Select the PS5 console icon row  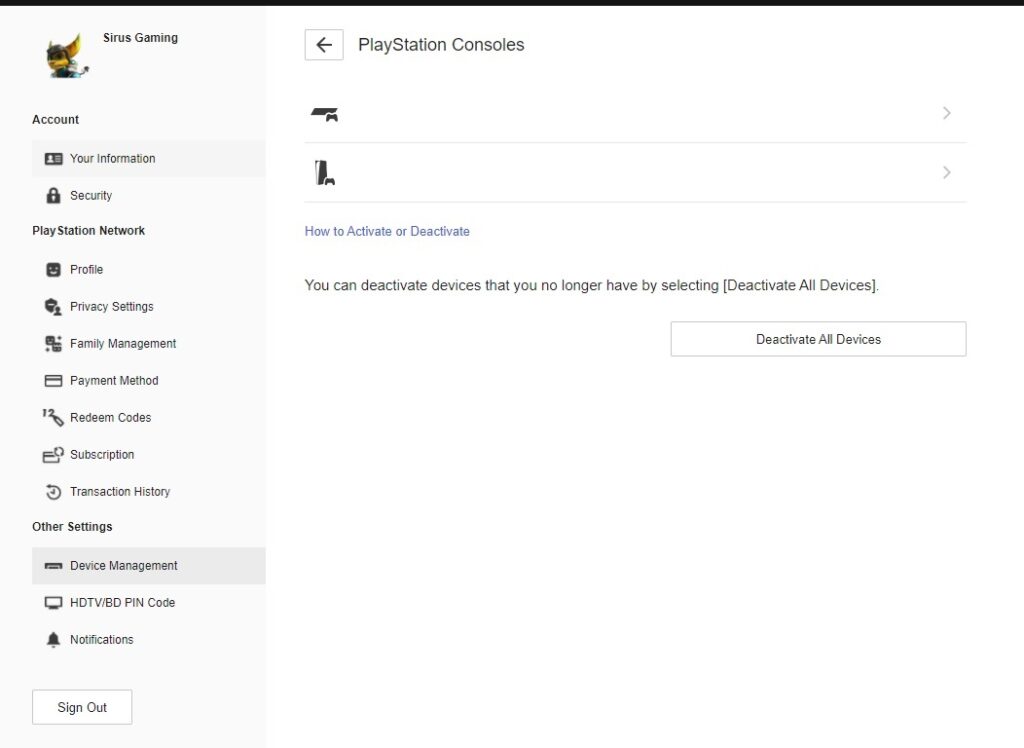[x=635, y=172]
